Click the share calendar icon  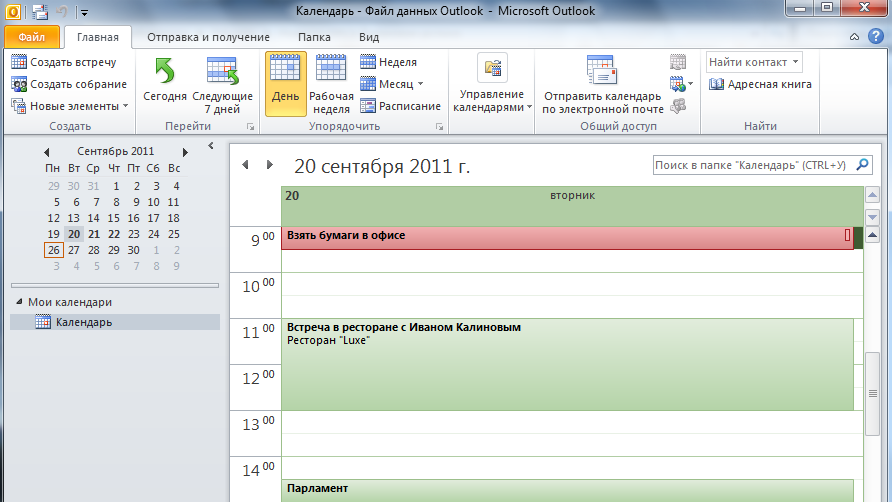pos(678,62)
